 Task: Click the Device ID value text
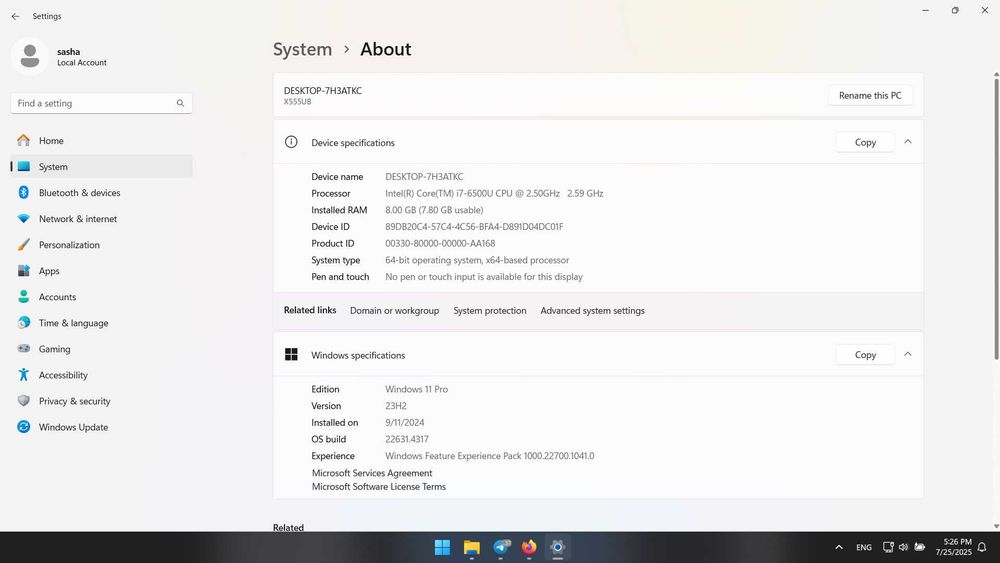474,226
